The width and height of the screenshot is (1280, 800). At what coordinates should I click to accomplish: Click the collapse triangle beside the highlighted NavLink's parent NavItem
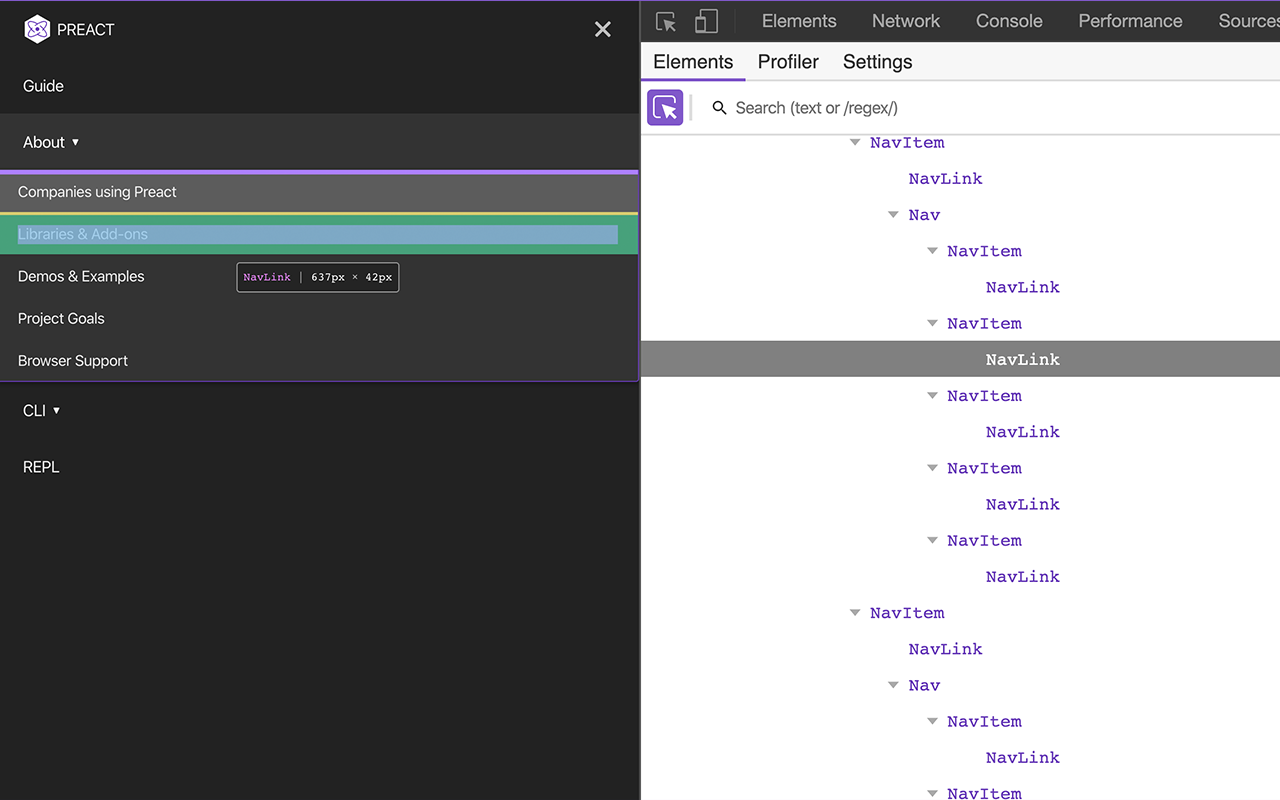coord(932,323)
